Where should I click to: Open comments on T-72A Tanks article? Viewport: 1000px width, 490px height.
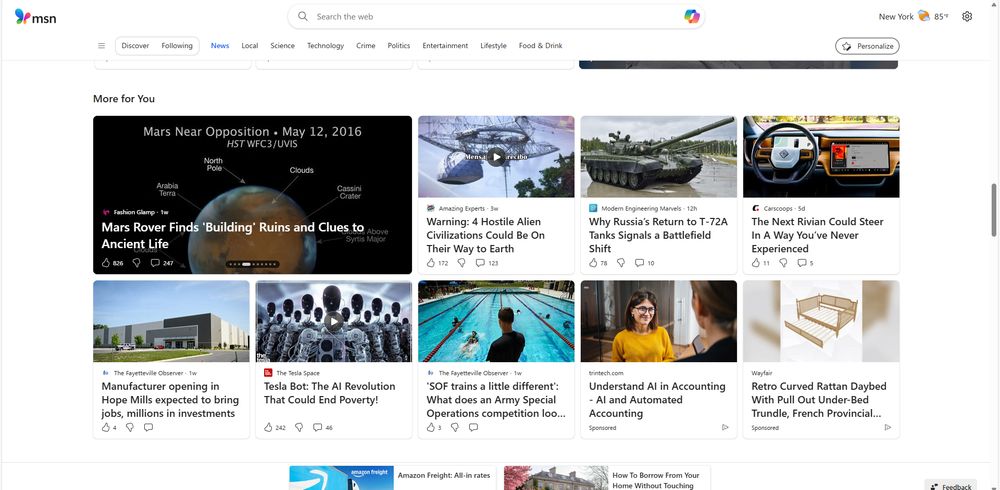point(644,263)
